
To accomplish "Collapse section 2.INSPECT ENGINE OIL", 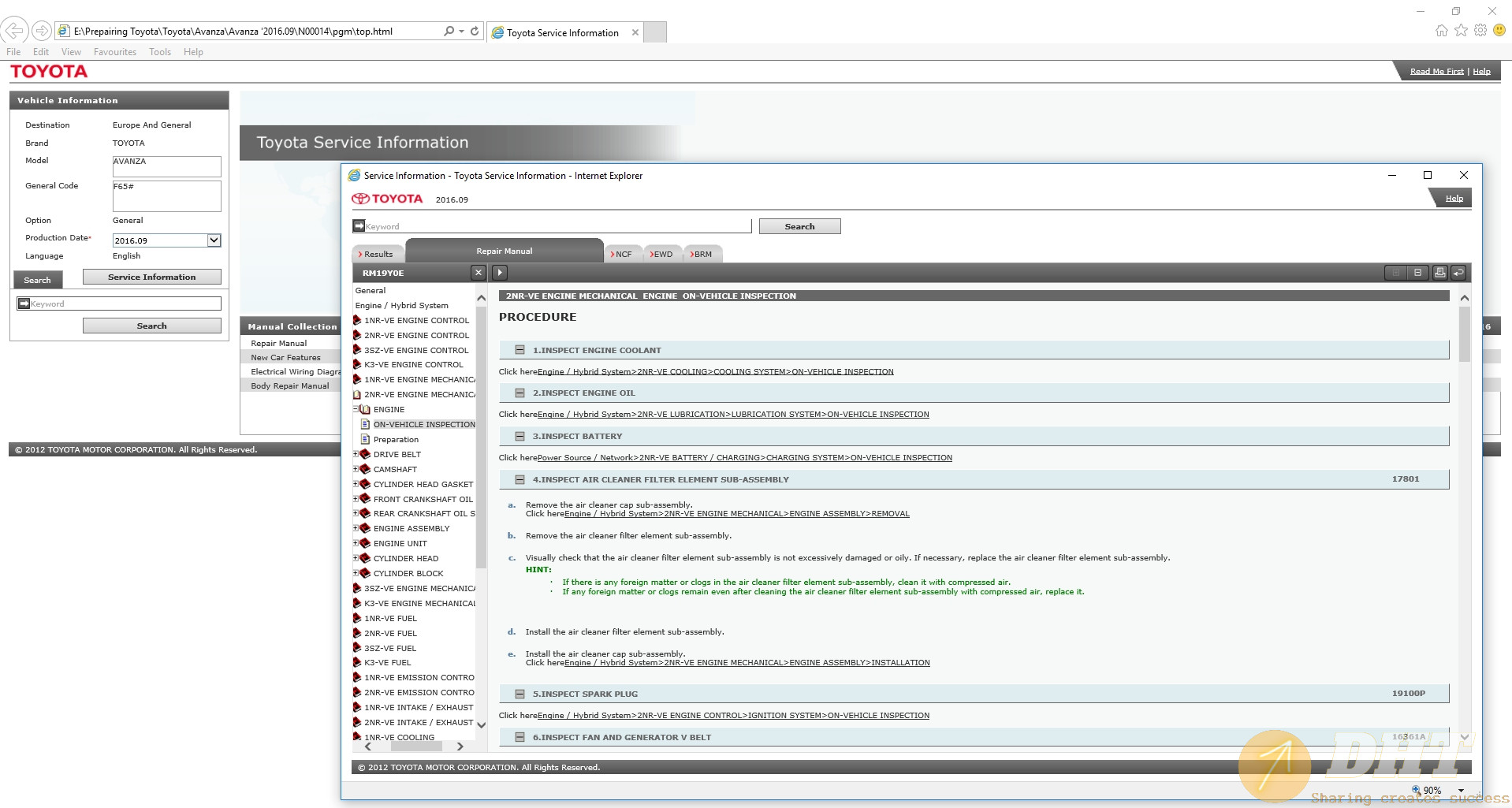I will point(520,393).
